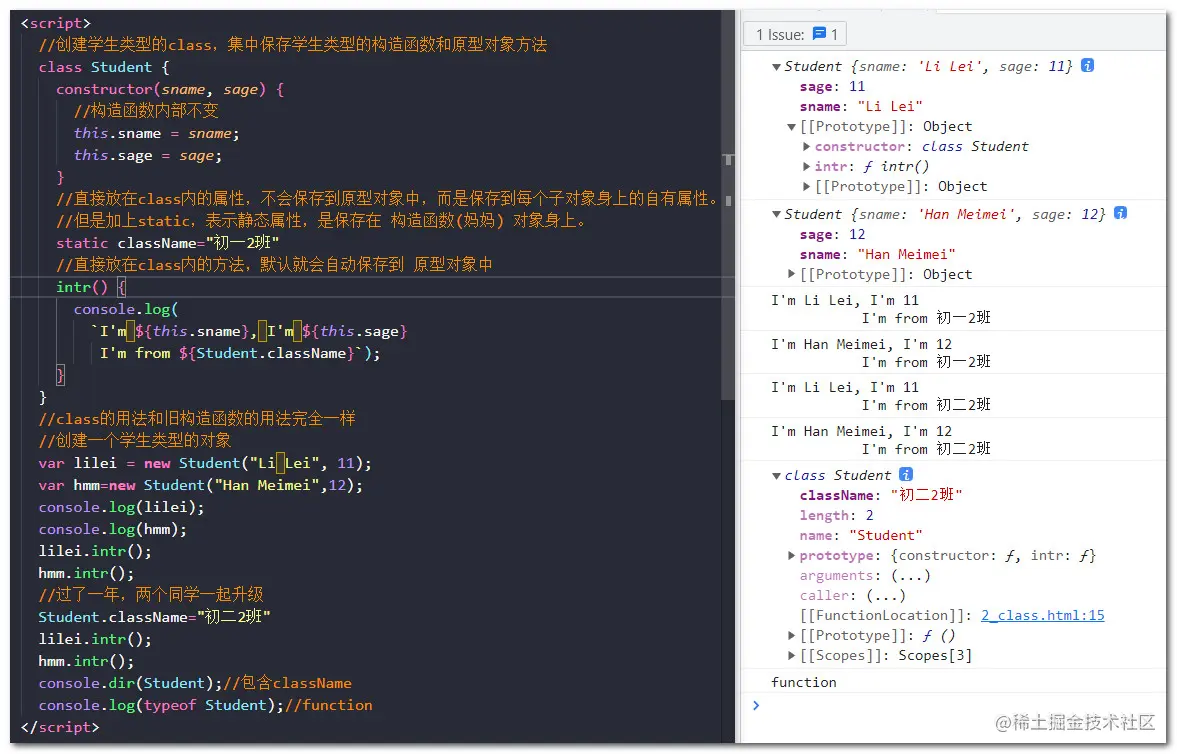Collapse the Han Meimei Student object
This screenshot has width=1177, height=754.
pos(776,215)
